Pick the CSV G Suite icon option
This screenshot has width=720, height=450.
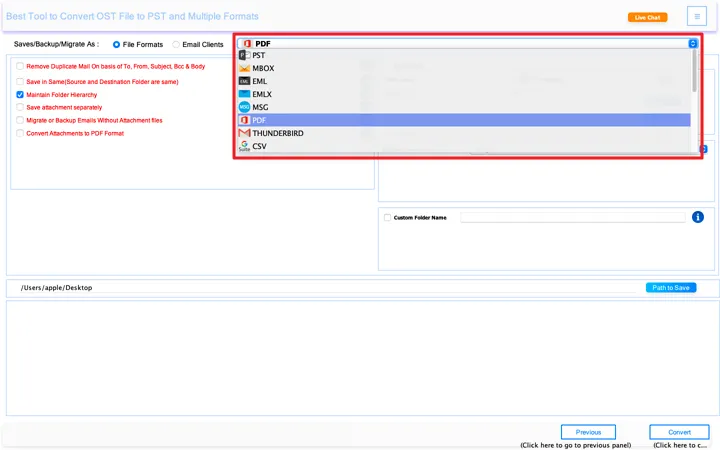245,146
